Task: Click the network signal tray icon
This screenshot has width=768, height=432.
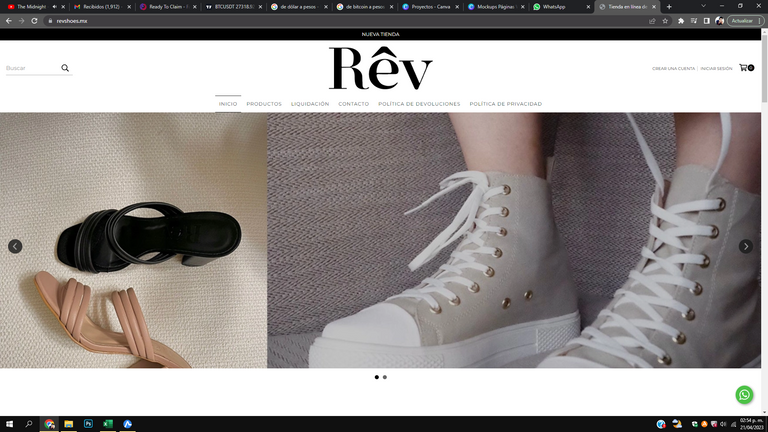Action: tap(733, 424)
